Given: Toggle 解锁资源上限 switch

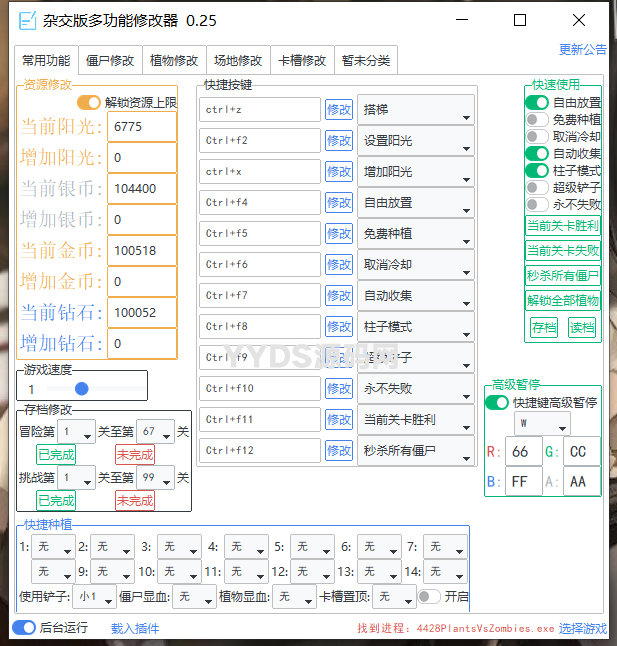Looking at the screenshot, I should tap(89, 102).
